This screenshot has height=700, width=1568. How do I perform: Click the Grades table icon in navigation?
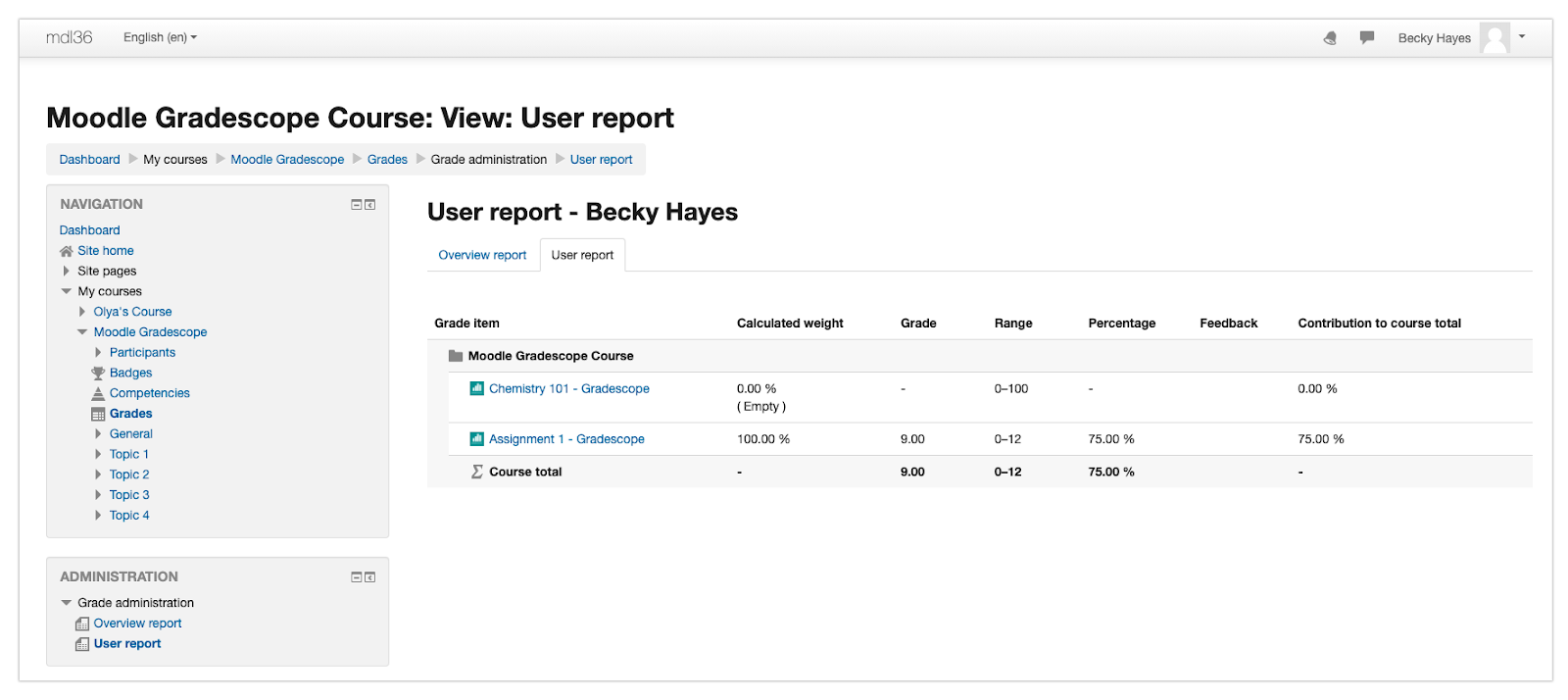(x=98, y=414)
